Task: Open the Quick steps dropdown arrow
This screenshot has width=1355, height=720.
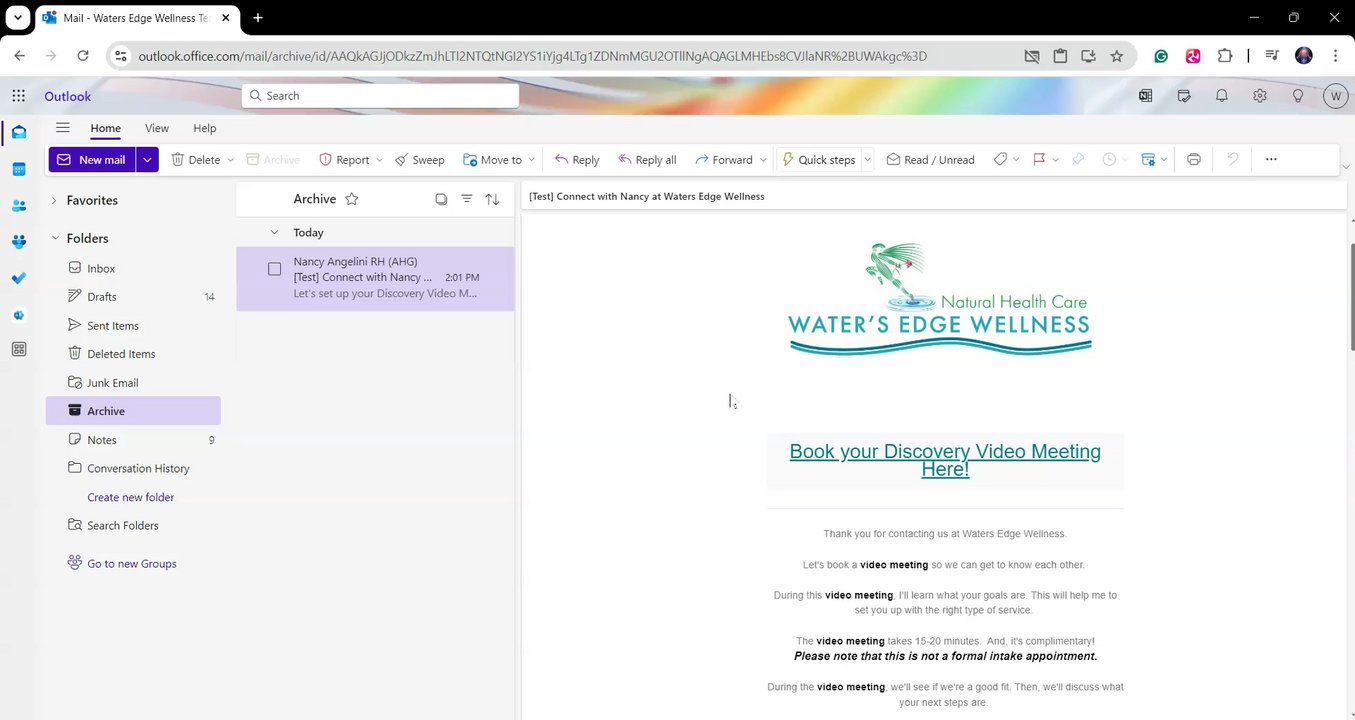Action: (867, 160)
